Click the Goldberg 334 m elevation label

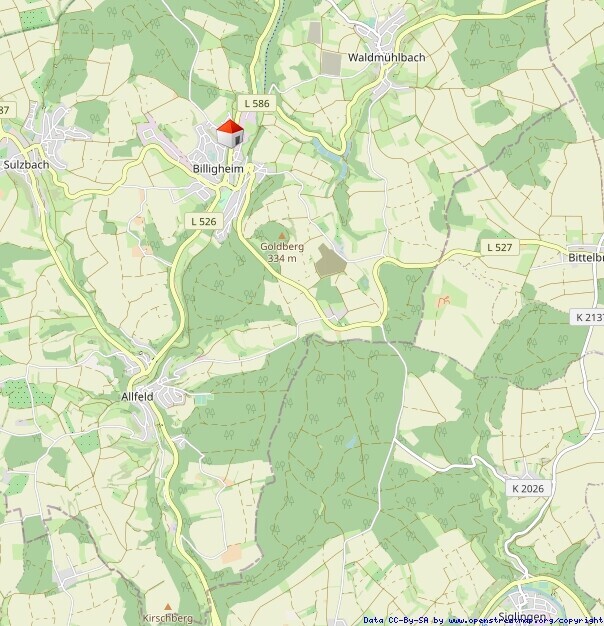coord(282,252)
